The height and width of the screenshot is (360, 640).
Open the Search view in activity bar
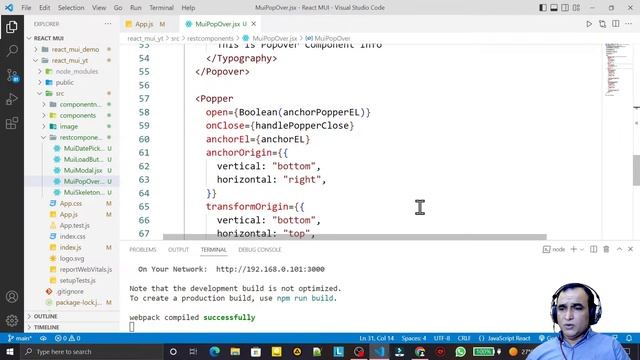(12, 51)
